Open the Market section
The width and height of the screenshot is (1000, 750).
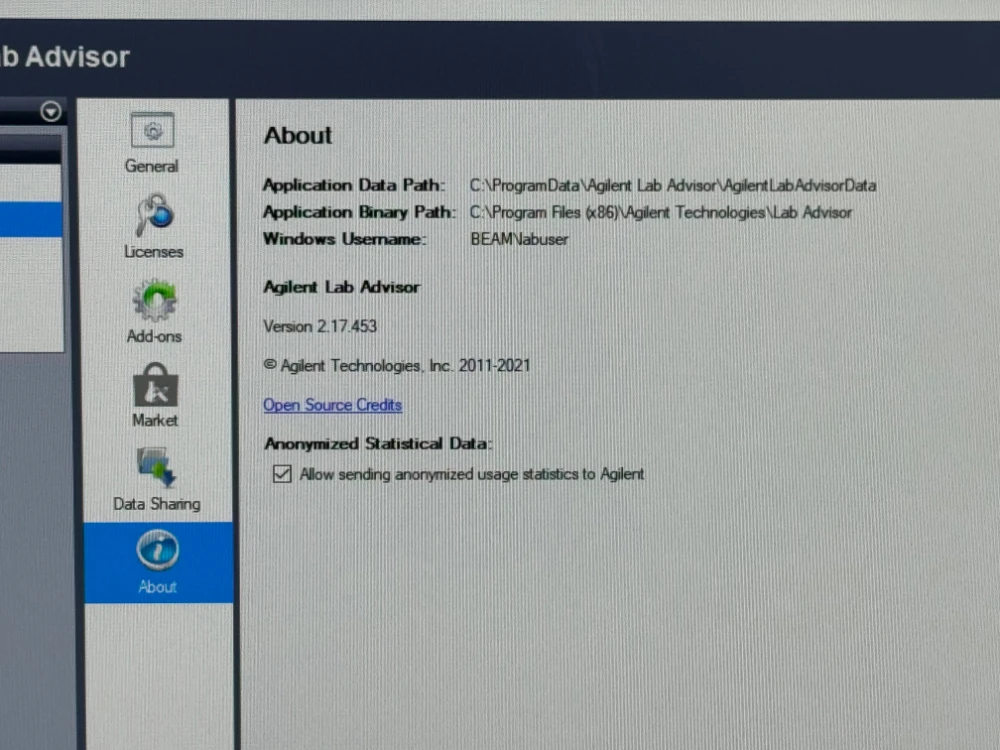click(x=155, y=395)
